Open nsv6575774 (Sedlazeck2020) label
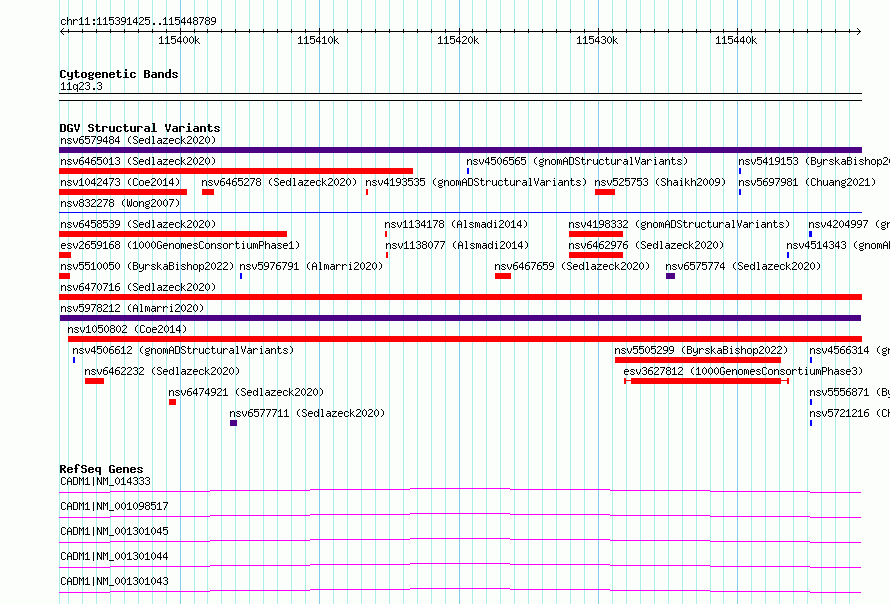Image resolution: width=890 pixels, height=604 pixels. tap(743, 266)
